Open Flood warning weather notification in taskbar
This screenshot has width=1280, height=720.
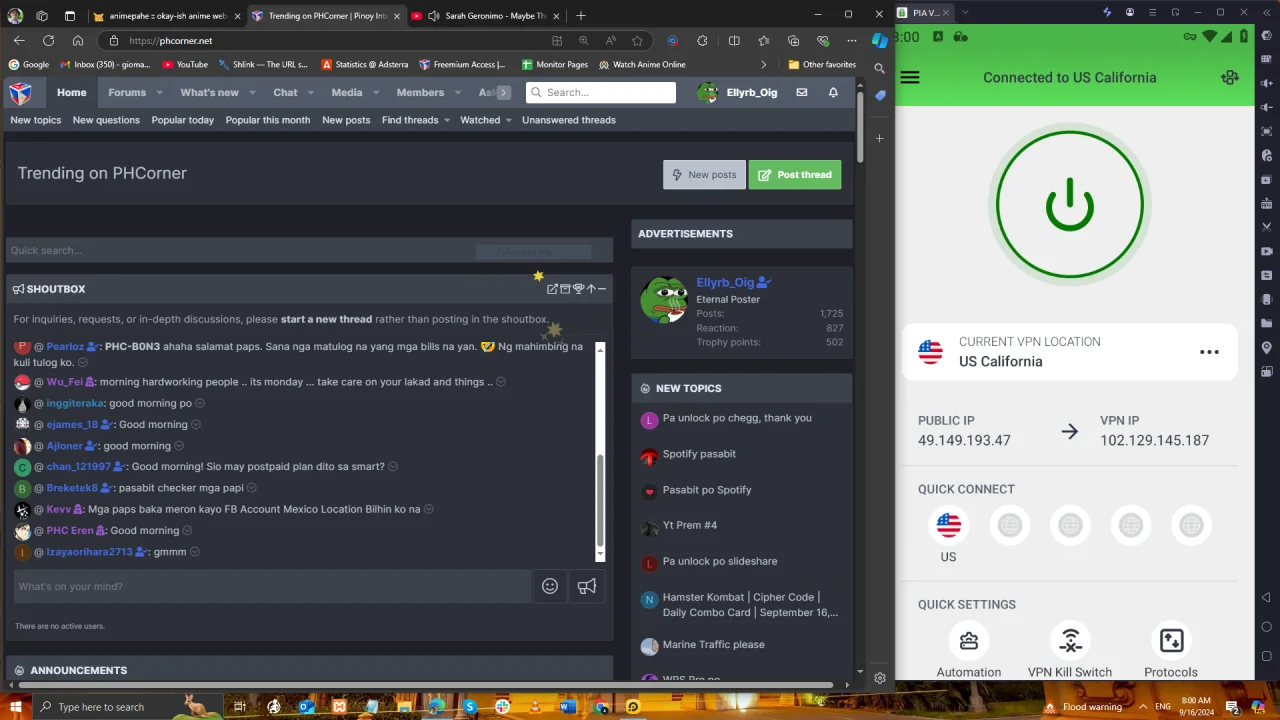pos(1083,707)
